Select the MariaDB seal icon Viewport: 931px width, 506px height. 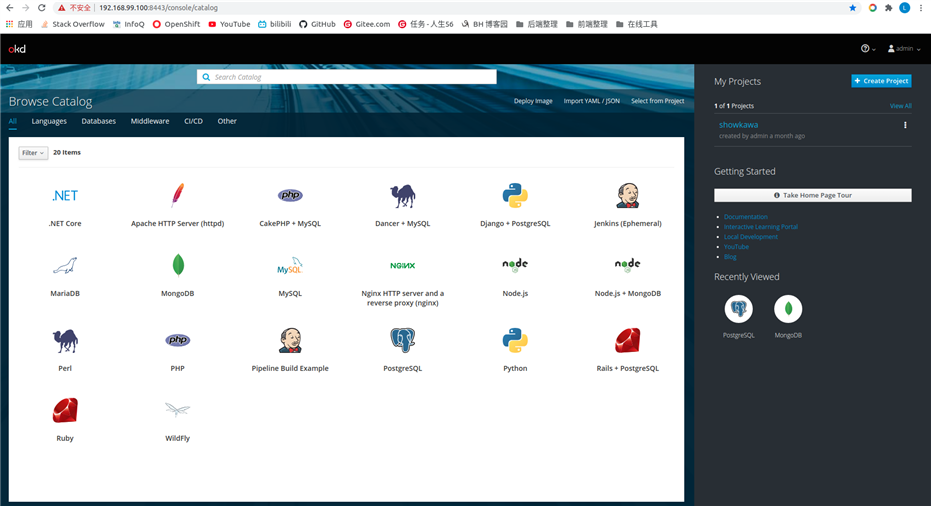pyautogui.click(x=65, y=265)
